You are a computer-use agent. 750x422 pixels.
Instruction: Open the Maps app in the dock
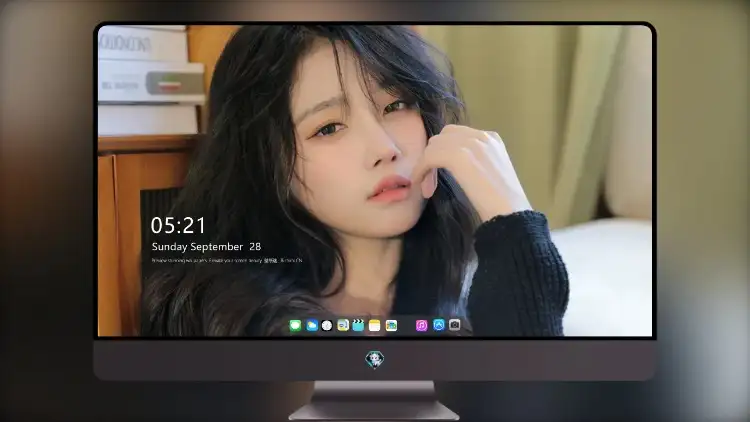click(x=391, y=326)
